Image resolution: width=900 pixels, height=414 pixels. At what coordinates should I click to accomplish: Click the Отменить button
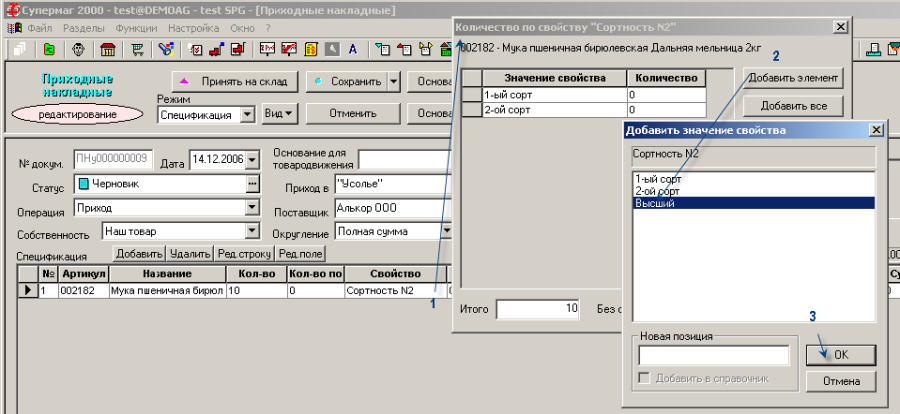coord(352,114)
